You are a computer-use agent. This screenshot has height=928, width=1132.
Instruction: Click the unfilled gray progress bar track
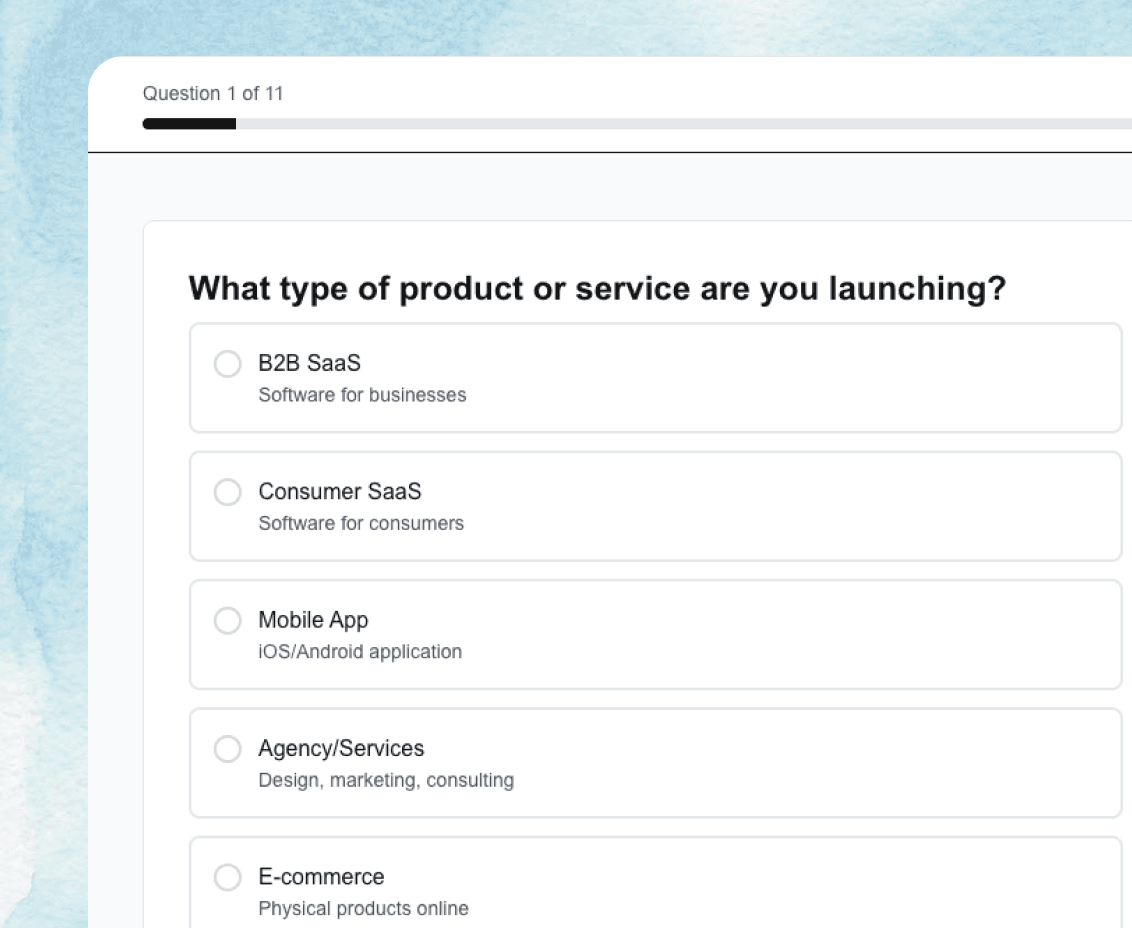680,124
